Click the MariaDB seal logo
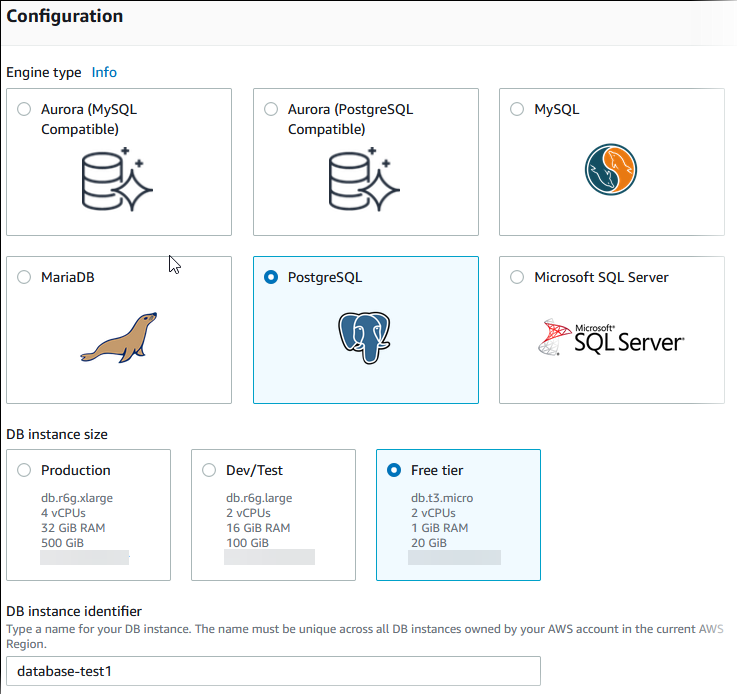737x694 pixels. 119,337
